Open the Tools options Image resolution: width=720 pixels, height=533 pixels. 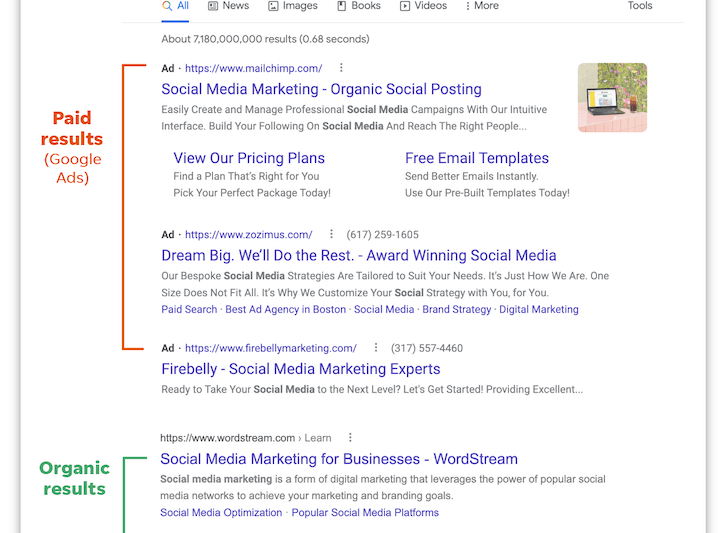tap(640, 6)
